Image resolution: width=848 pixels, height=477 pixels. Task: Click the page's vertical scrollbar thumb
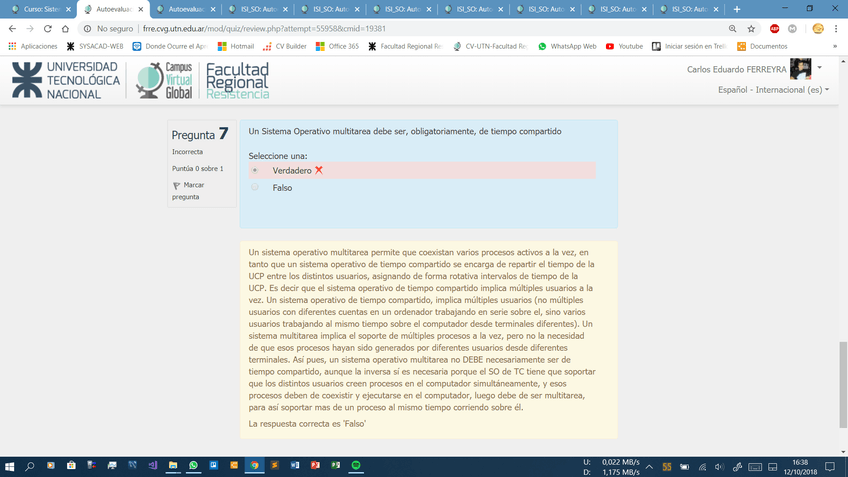tap(842, 370)
